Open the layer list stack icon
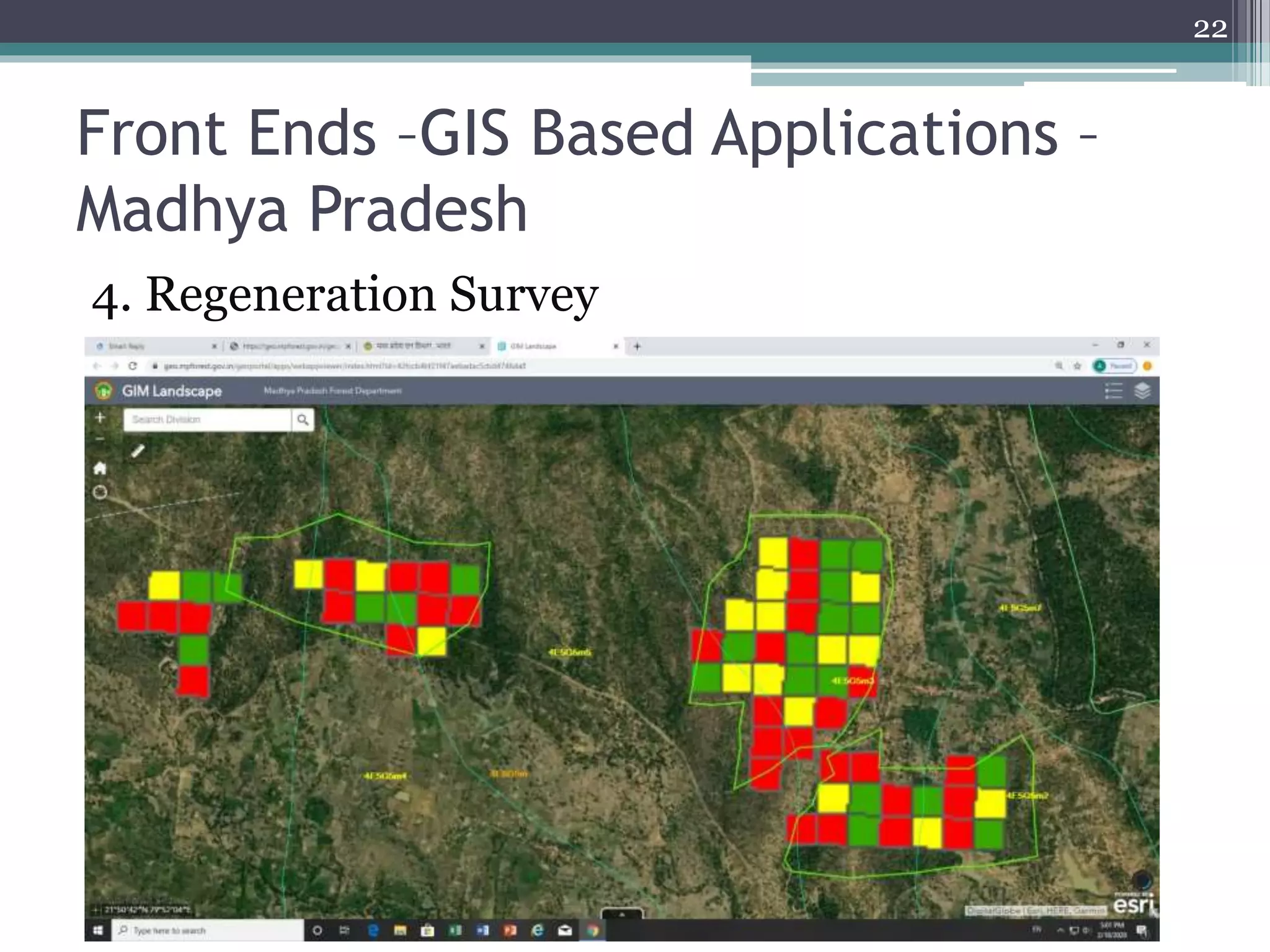Viewport: 1270px width, 952px height. coord(1142,391)
